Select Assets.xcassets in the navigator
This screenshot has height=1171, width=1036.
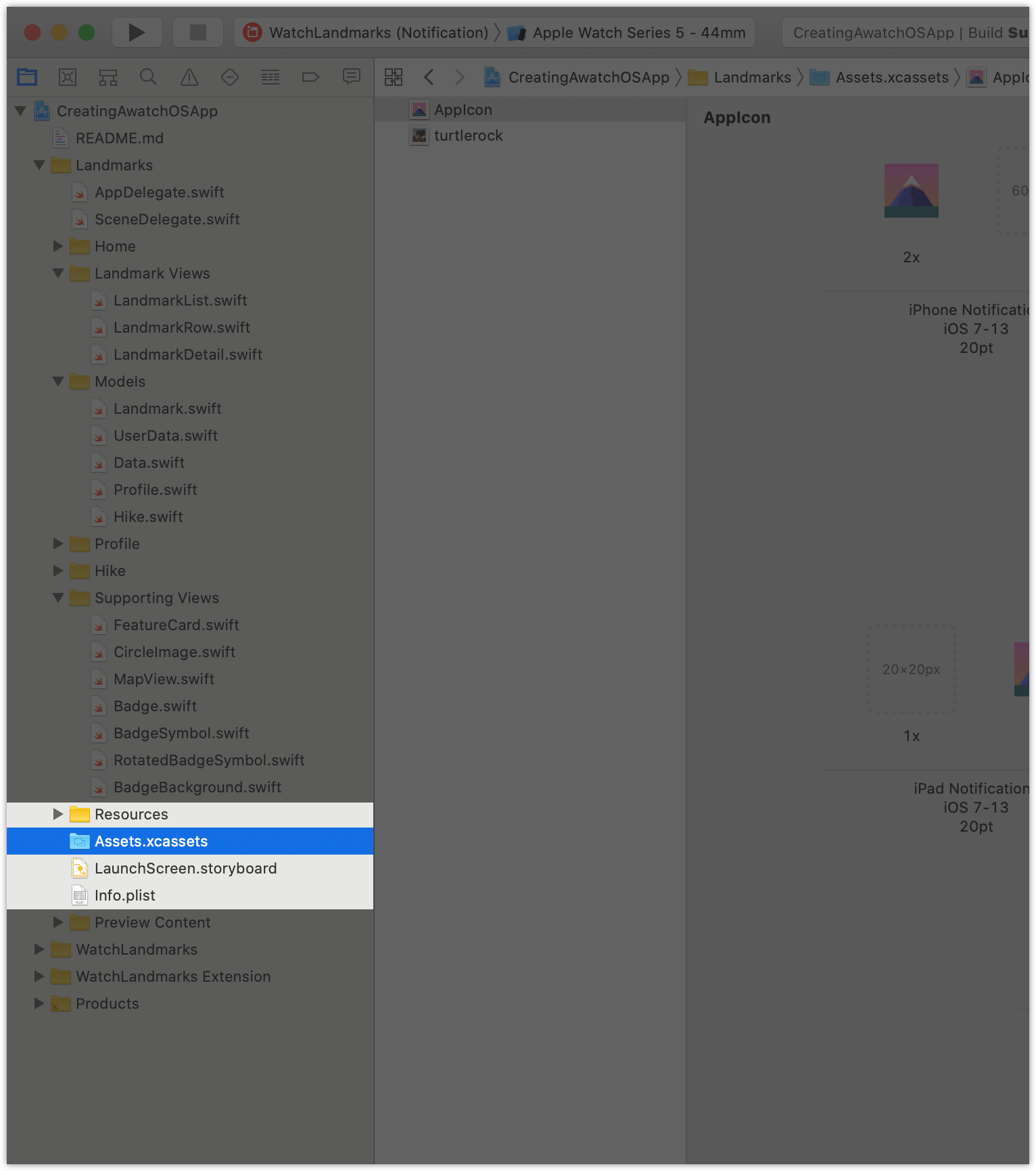pyautogui.click(x=190, y=841)
